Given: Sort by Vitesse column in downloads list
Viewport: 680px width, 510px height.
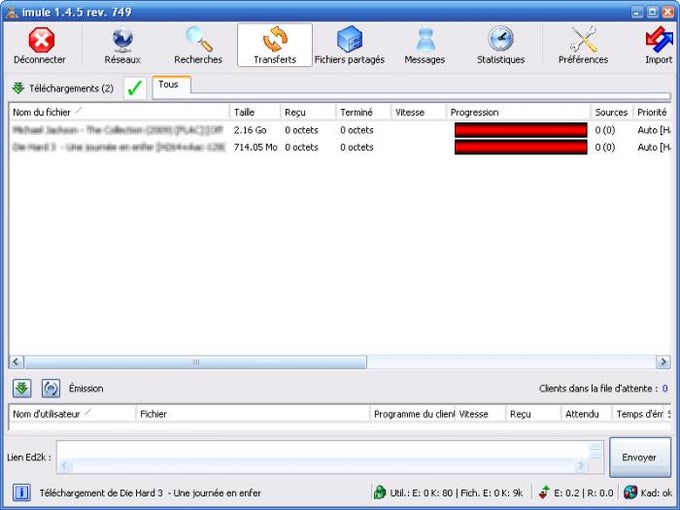Looking at the screenshot, I should tap(418, 112).
